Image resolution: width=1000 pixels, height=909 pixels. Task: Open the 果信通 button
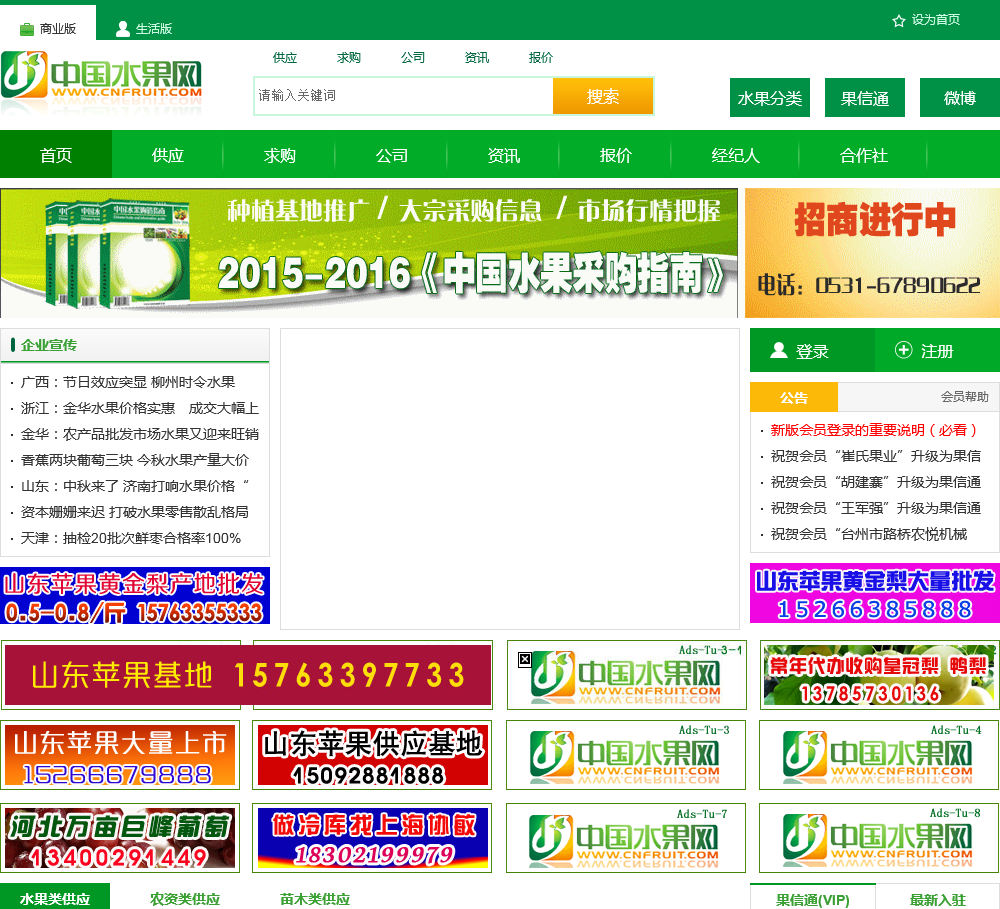tap(865, 98)
